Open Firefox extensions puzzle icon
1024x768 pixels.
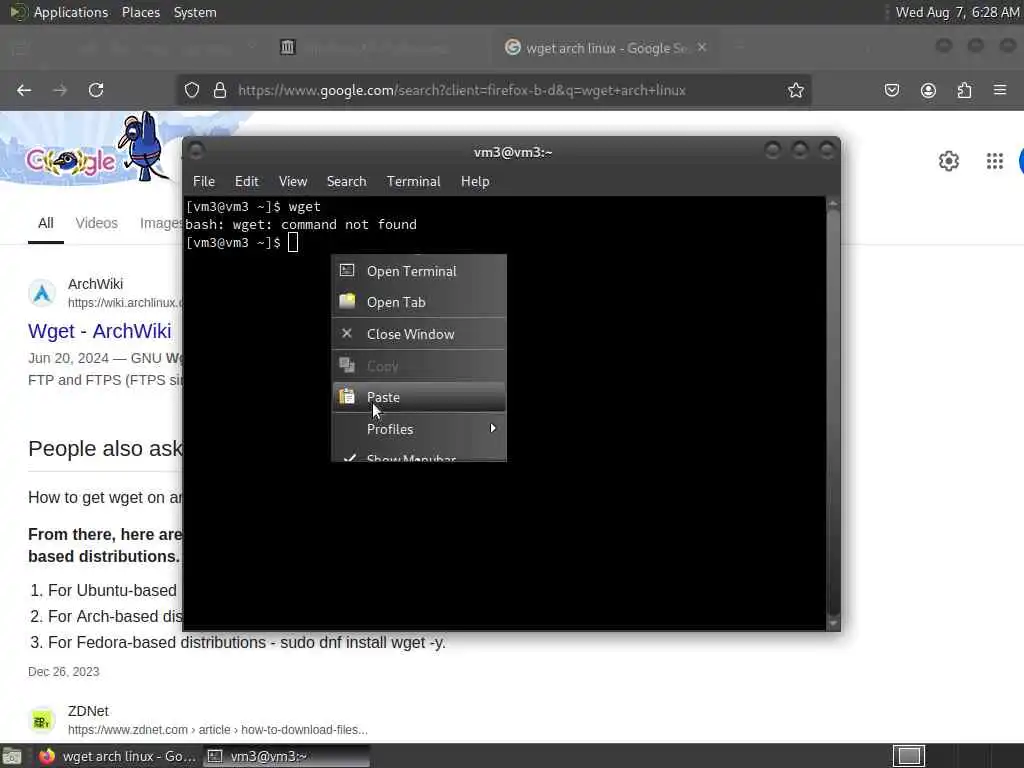(965, 90)
